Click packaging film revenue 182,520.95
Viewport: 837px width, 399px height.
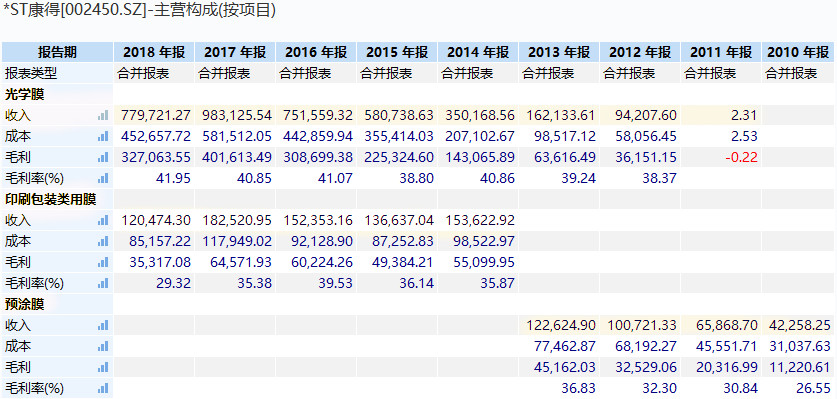pos(237,220)
